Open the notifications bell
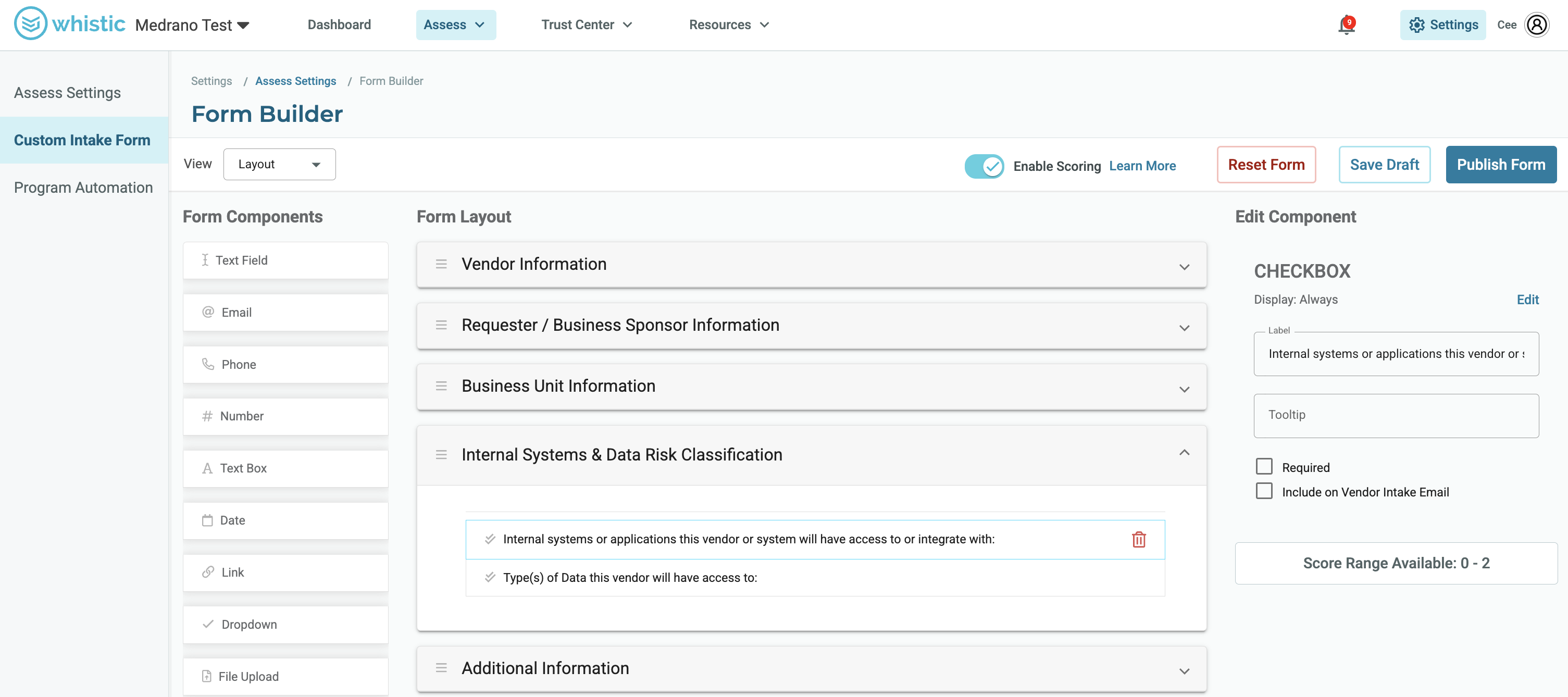1568x697 pixels. click(x=1347, y=25)
